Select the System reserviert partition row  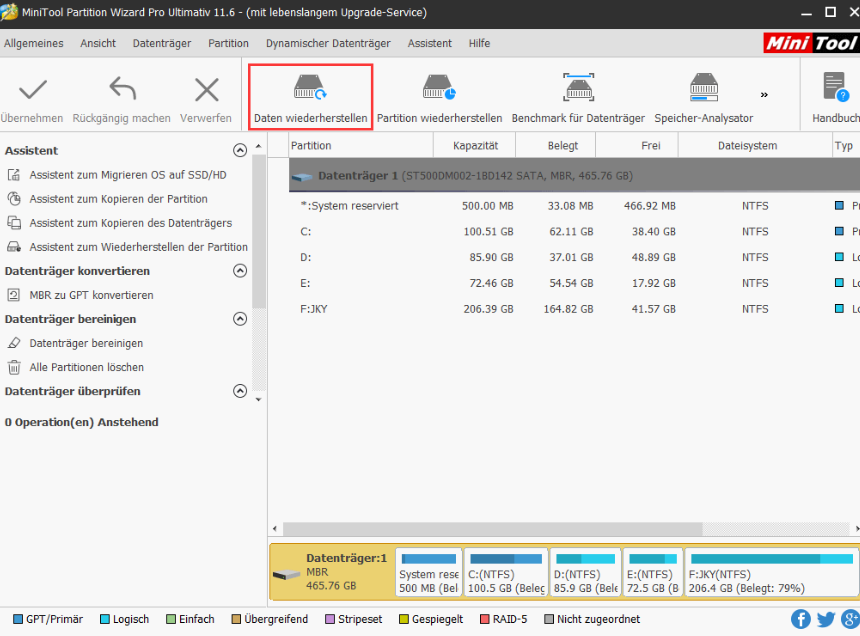point(574,206)
